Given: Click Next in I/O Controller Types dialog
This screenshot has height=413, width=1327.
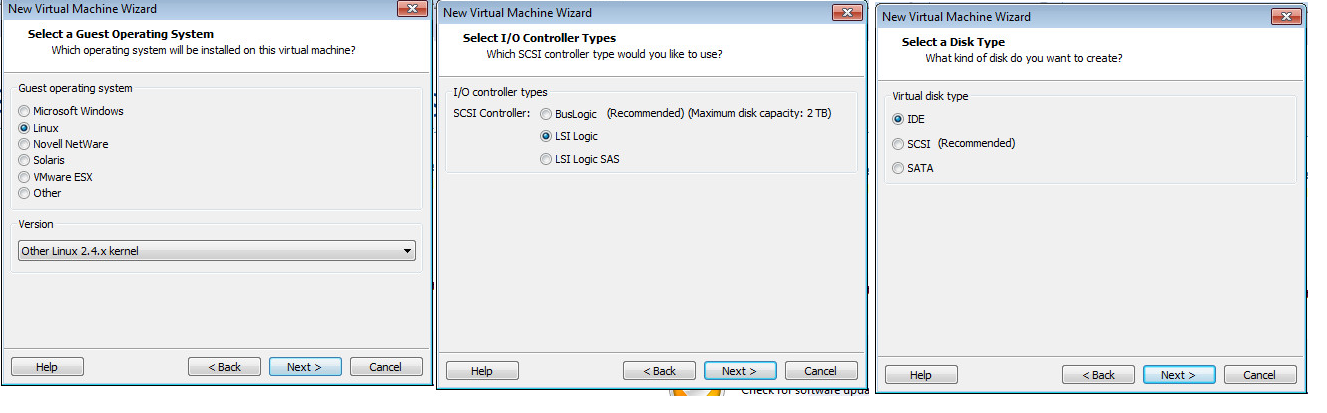Looking at the screenshot, I should tap(740, 371).
